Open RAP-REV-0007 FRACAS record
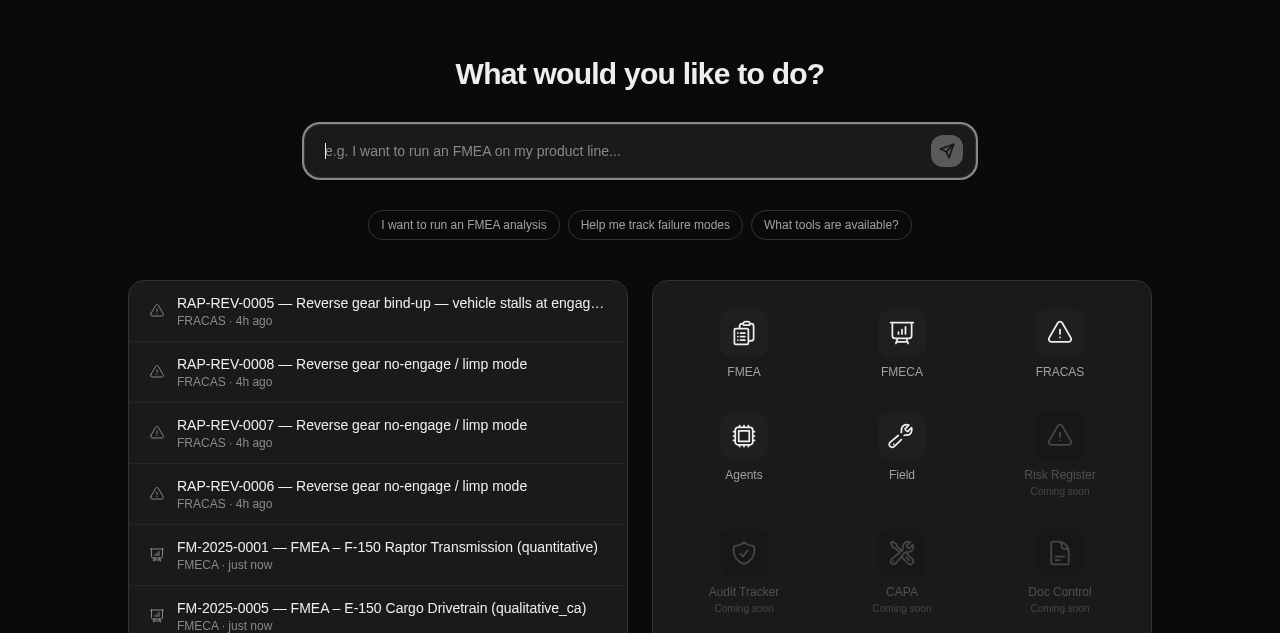1280x633 pixels. point(378,433)
